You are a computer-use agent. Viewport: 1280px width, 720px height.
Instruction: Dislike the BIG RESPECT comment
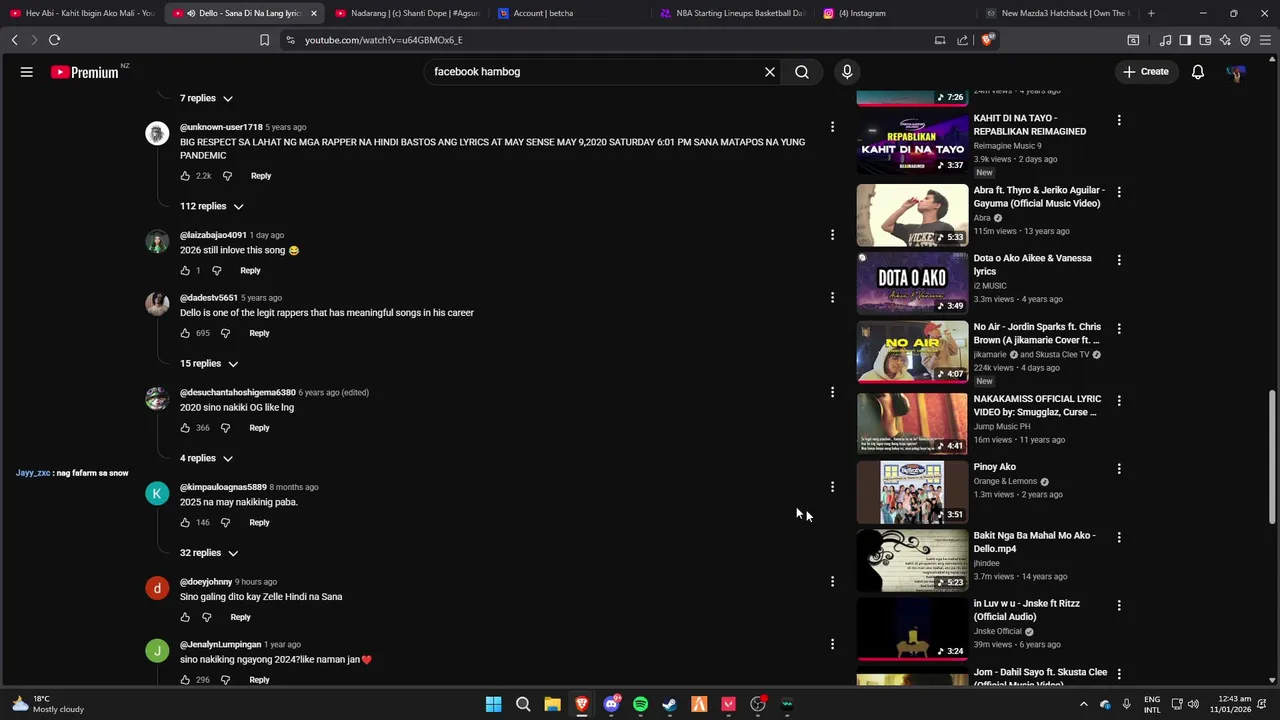227,176
